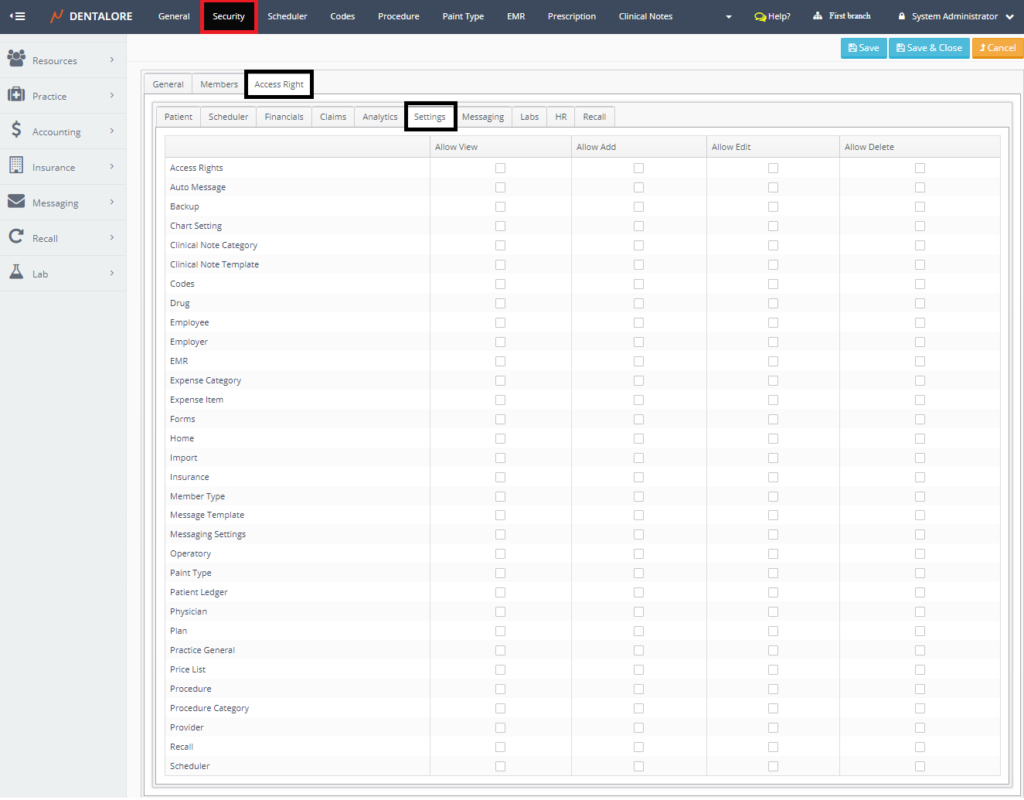Image resolution: width=1024 pixels, height=800 pixels.
Task: Open the Help chat bubble icon
Action: point(760,17)
